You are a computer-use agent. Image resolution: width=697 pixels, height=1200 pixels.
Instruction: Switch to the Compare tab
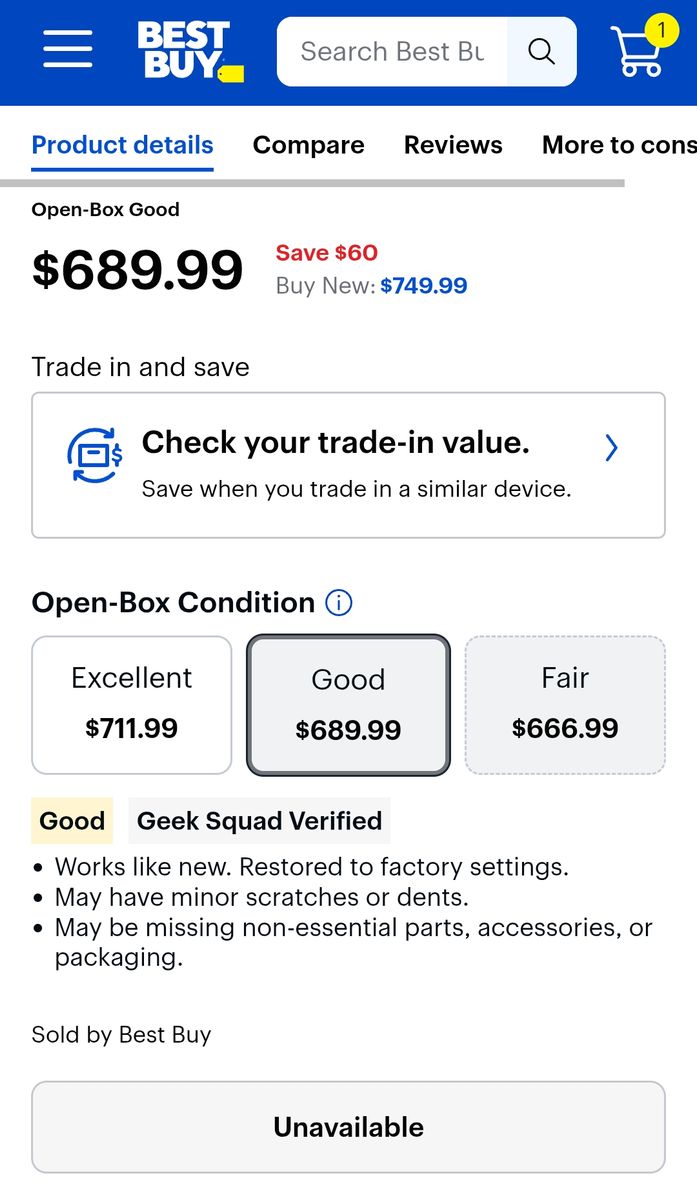tap(308, 145)
